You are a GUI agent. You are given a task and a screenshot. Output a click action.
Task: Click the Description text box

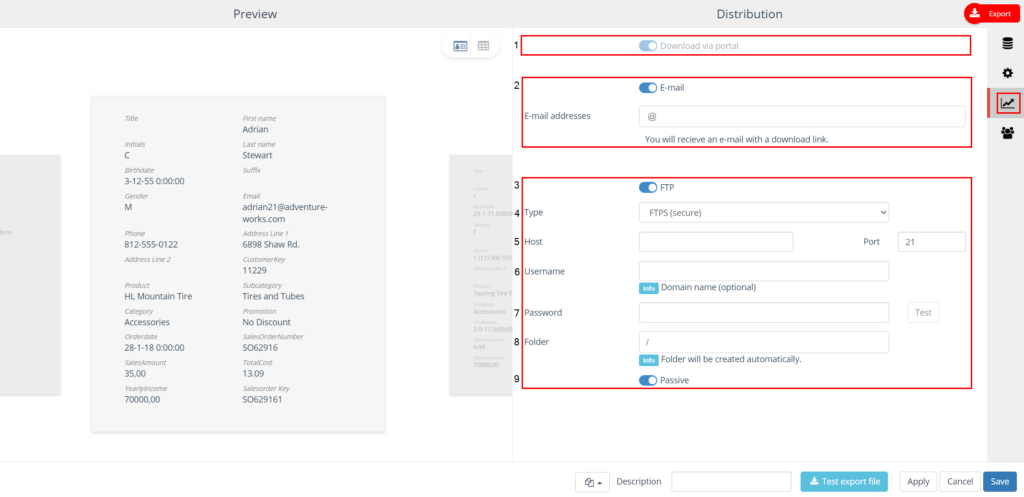(x=731, y=482)
